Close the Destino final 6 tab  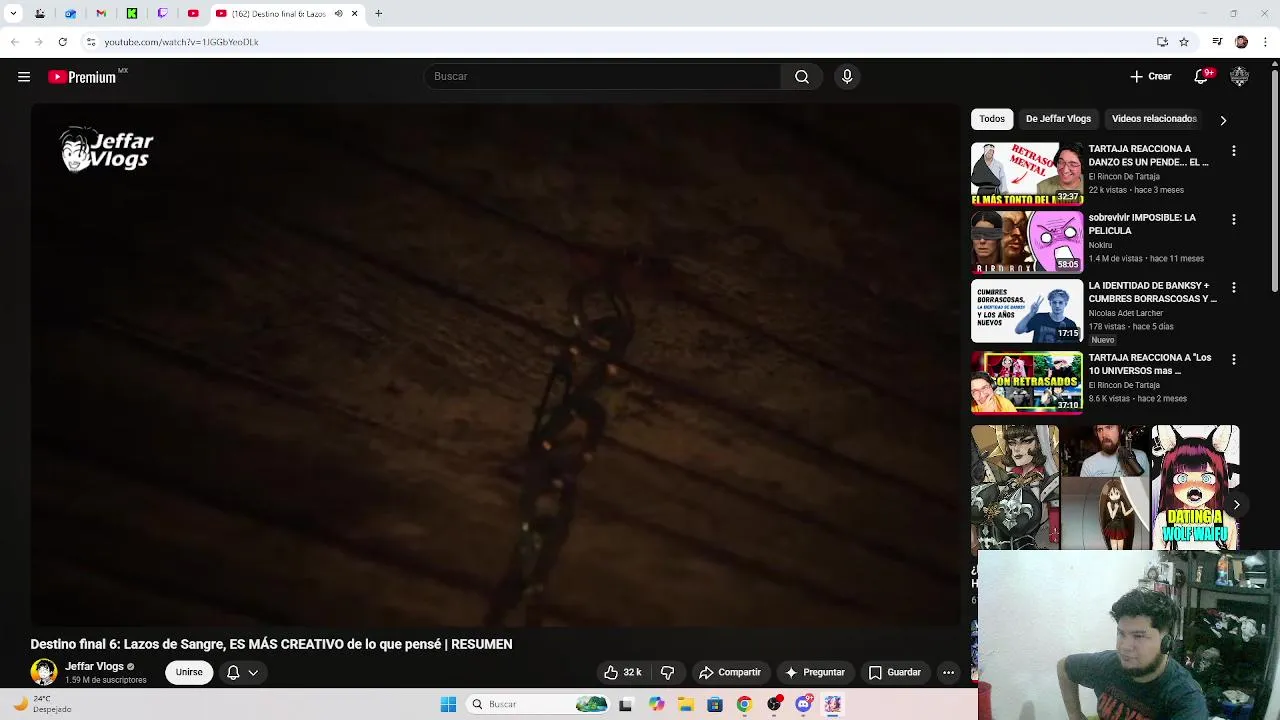354,14
